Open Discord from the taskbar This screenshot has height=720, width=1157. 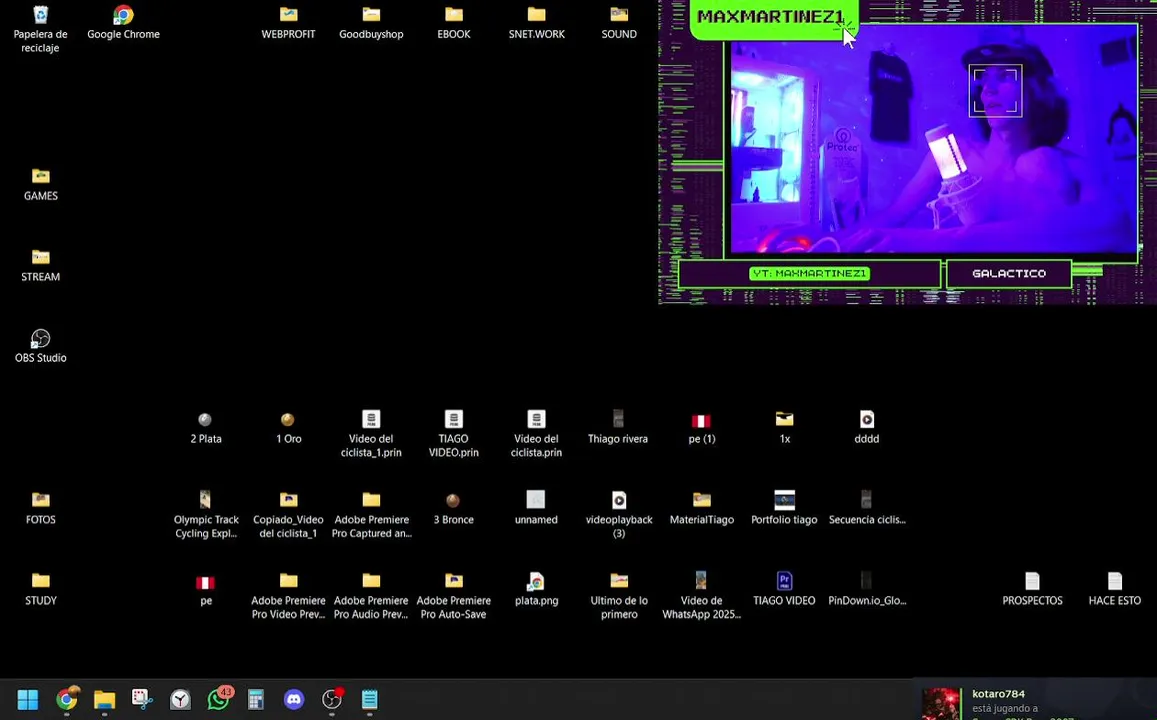pos(294,699)
